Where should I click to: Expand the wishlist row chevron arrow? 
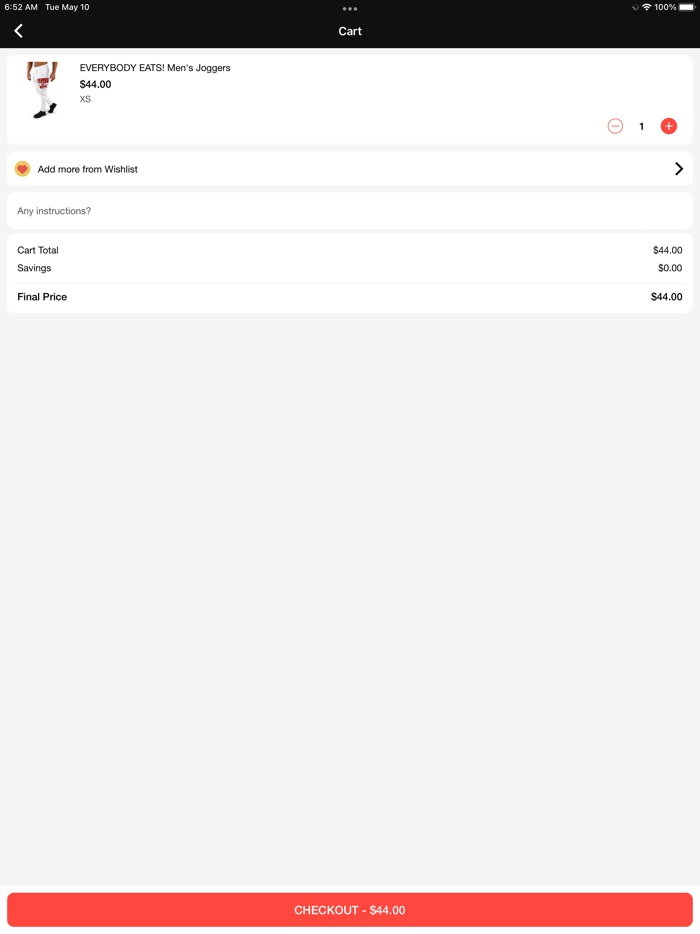click(679, 169)
